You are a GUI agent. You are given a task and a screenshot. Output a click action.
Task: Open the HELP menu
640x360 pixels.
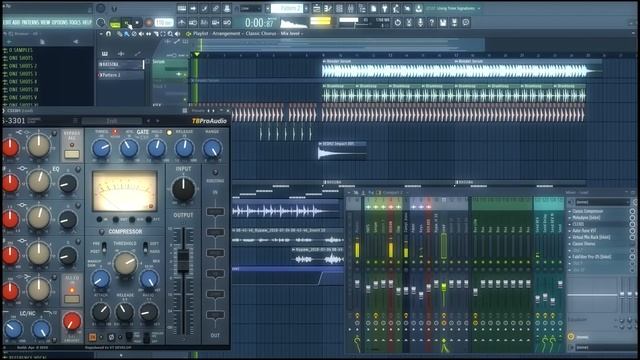tap(87, 22)
